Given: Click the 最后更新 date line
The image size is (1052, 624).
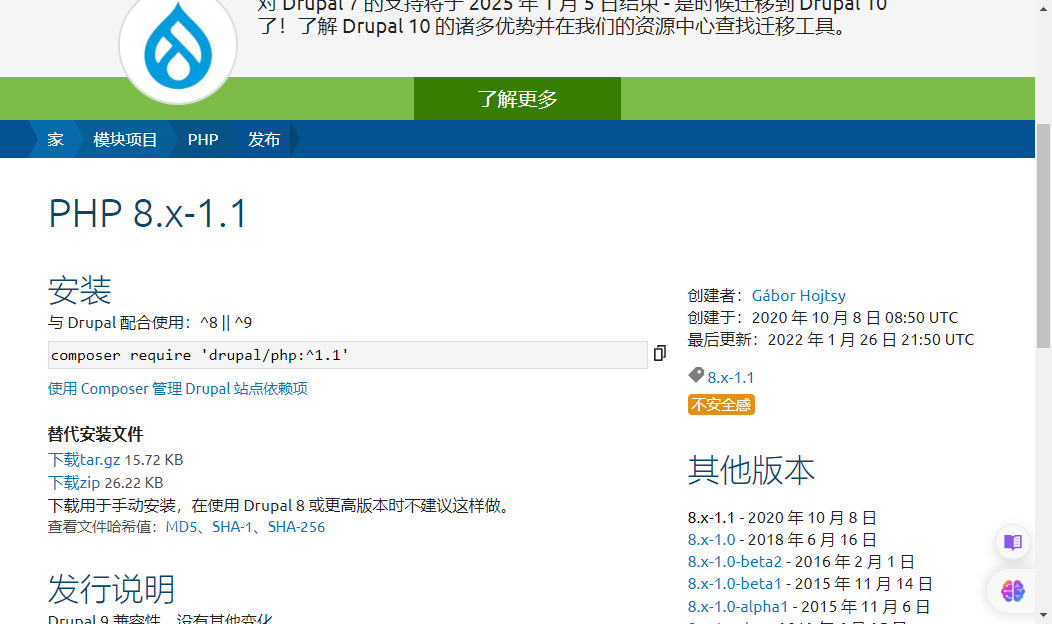Looking at the screenshot, I should (831, 340).
